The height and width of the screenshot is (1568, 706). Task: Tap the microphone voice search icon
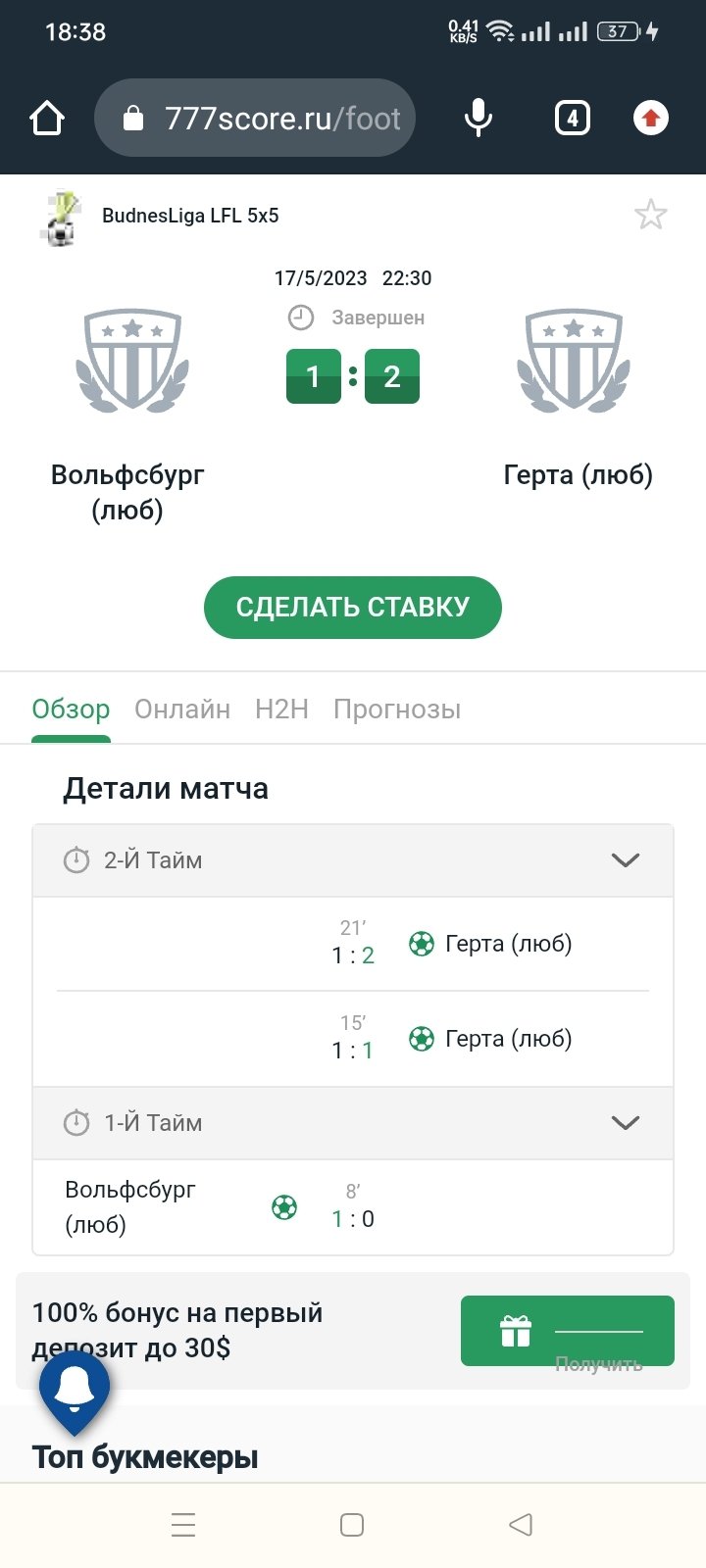click(479, 119)
